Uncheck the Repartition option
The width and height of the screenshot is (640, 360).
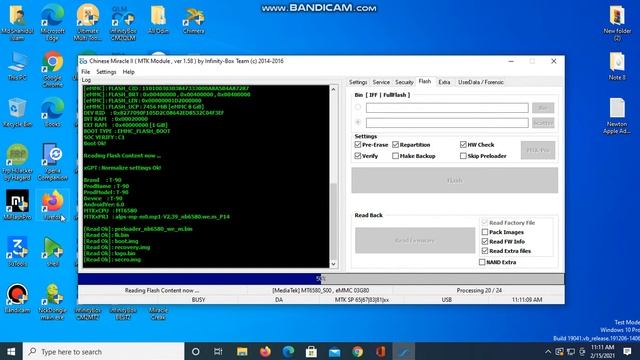pyautogui.click(x=396, y=145)
